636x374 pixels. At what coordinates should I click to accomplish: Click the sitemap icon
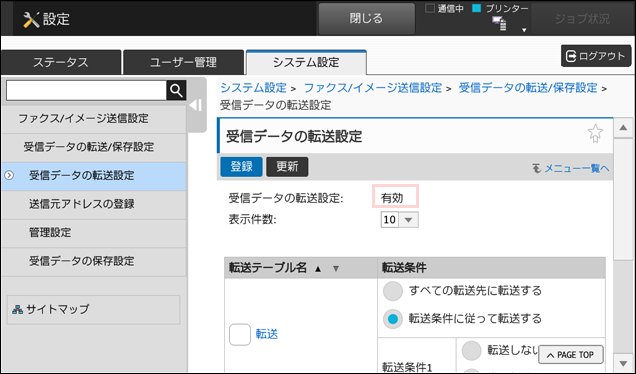(x=17, y=310)
